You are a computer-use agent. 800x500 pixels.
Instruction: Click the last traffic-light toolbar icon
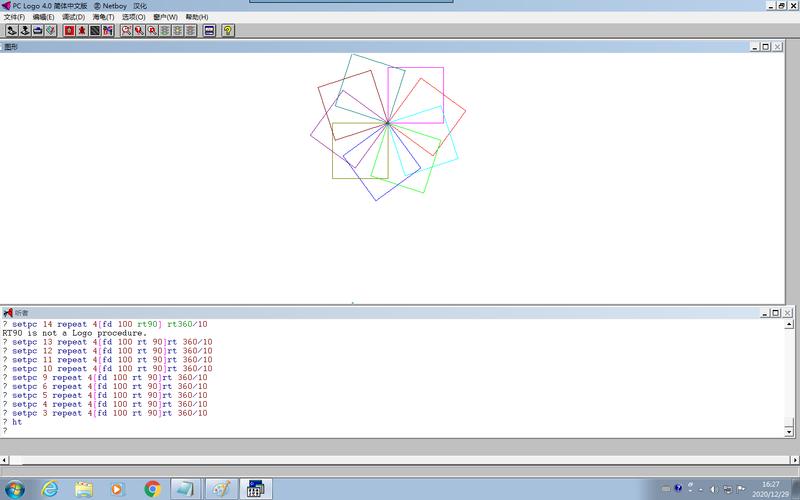(190, 31)
